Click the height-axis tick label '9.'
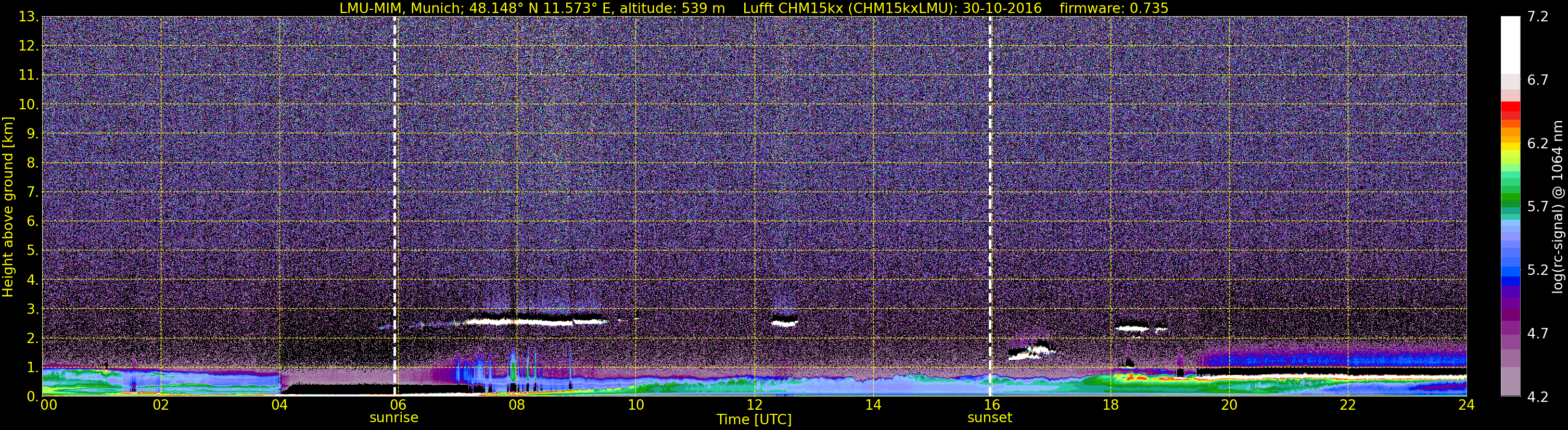The width and height of the screenshot is (1568, 430). coord(33,134)
